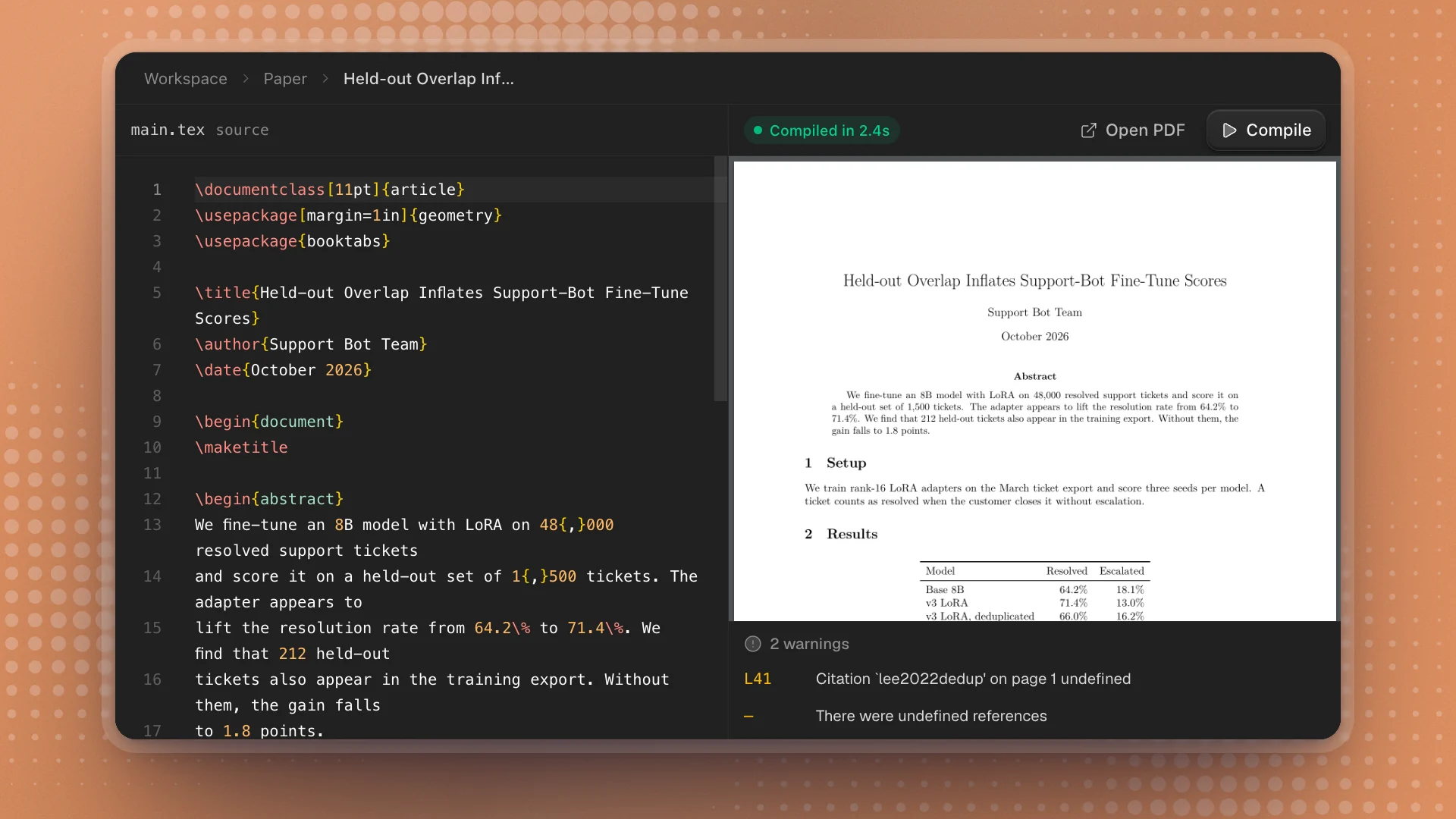
Task: Click the Base 8B table row
Action: pos(1034,589)
